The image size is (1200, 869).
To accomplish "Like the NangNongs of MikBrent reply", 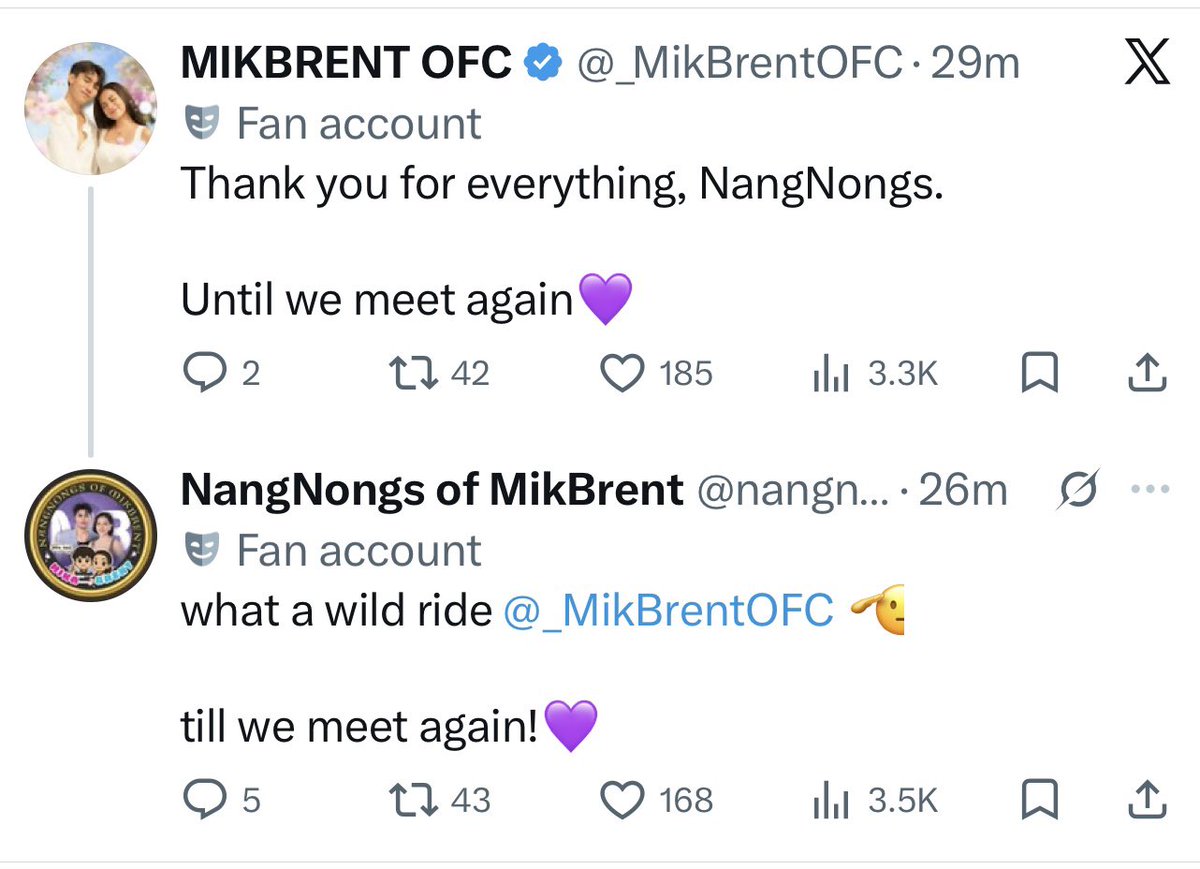I will tap(621, 799).
